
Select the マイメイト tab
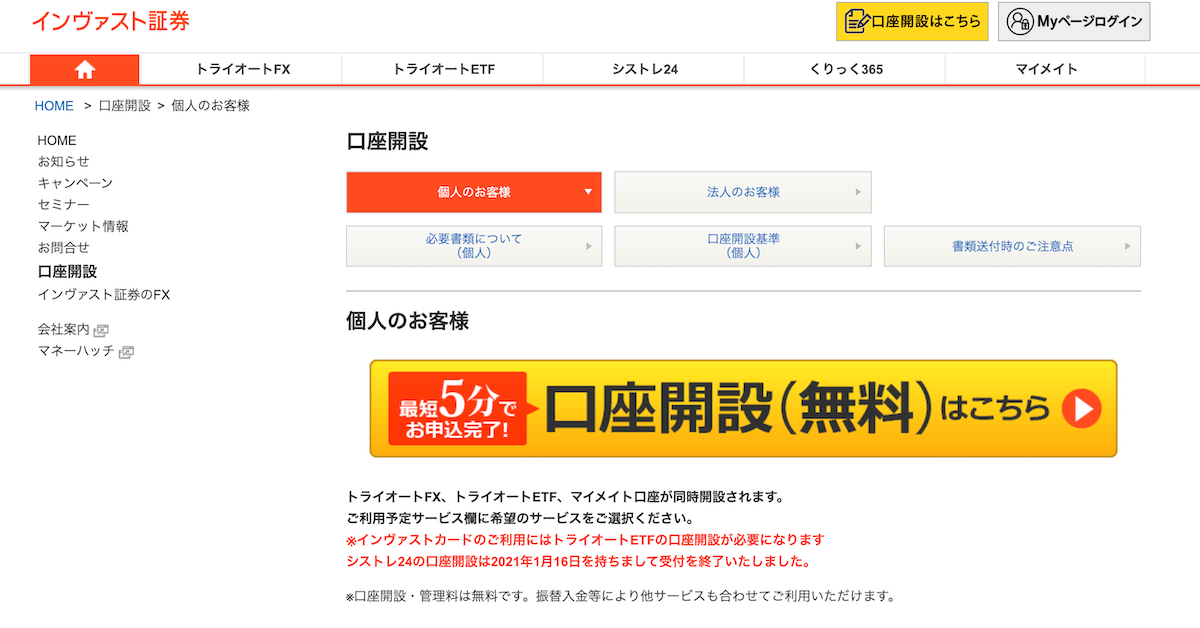1046,69
